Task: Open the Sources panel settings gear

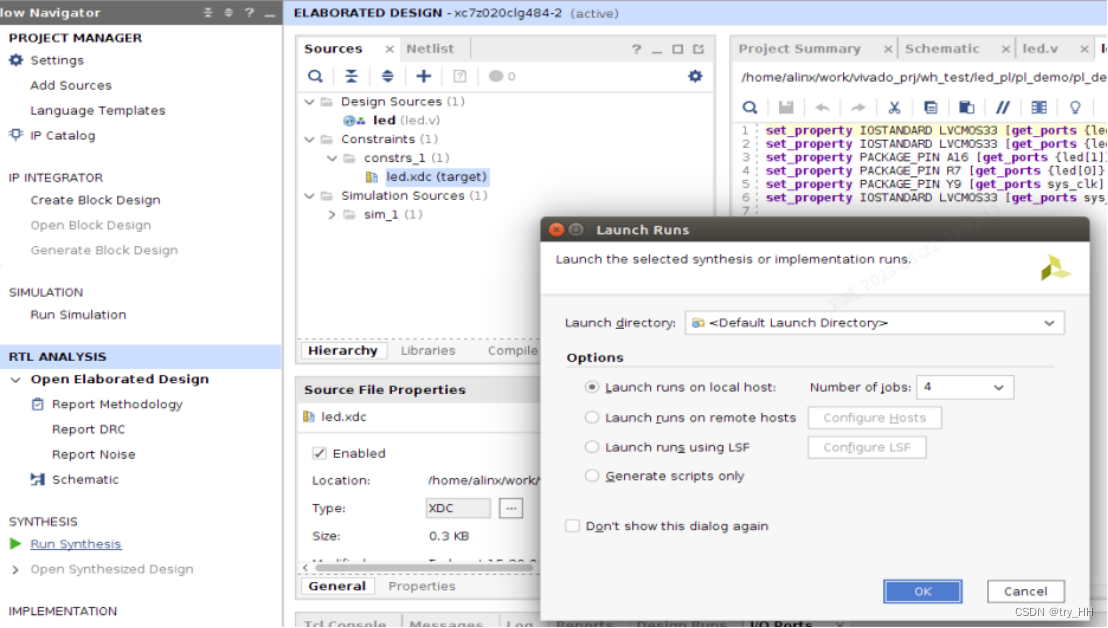Action: [x=695, y=76]
